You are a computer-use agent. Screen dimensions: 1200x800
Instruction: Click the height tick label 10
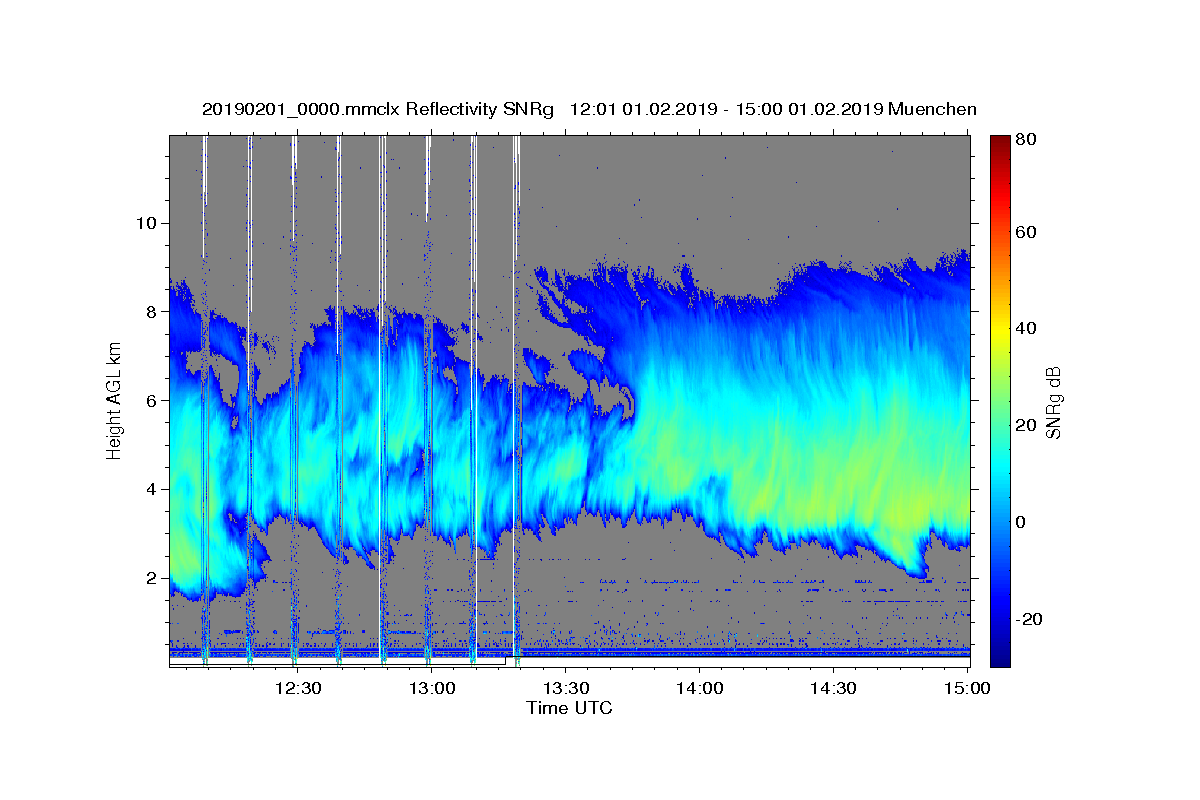point(149,223)
